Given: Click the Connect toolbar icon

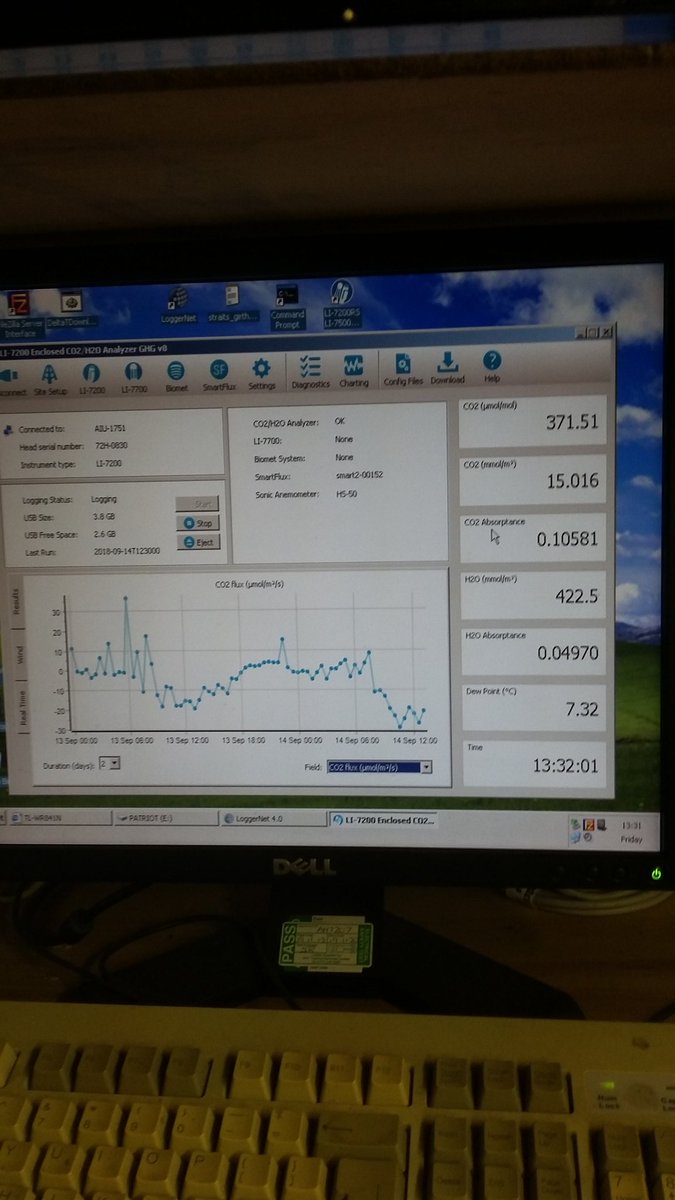Looking at the screenshot, I should [x=10, y=381].
